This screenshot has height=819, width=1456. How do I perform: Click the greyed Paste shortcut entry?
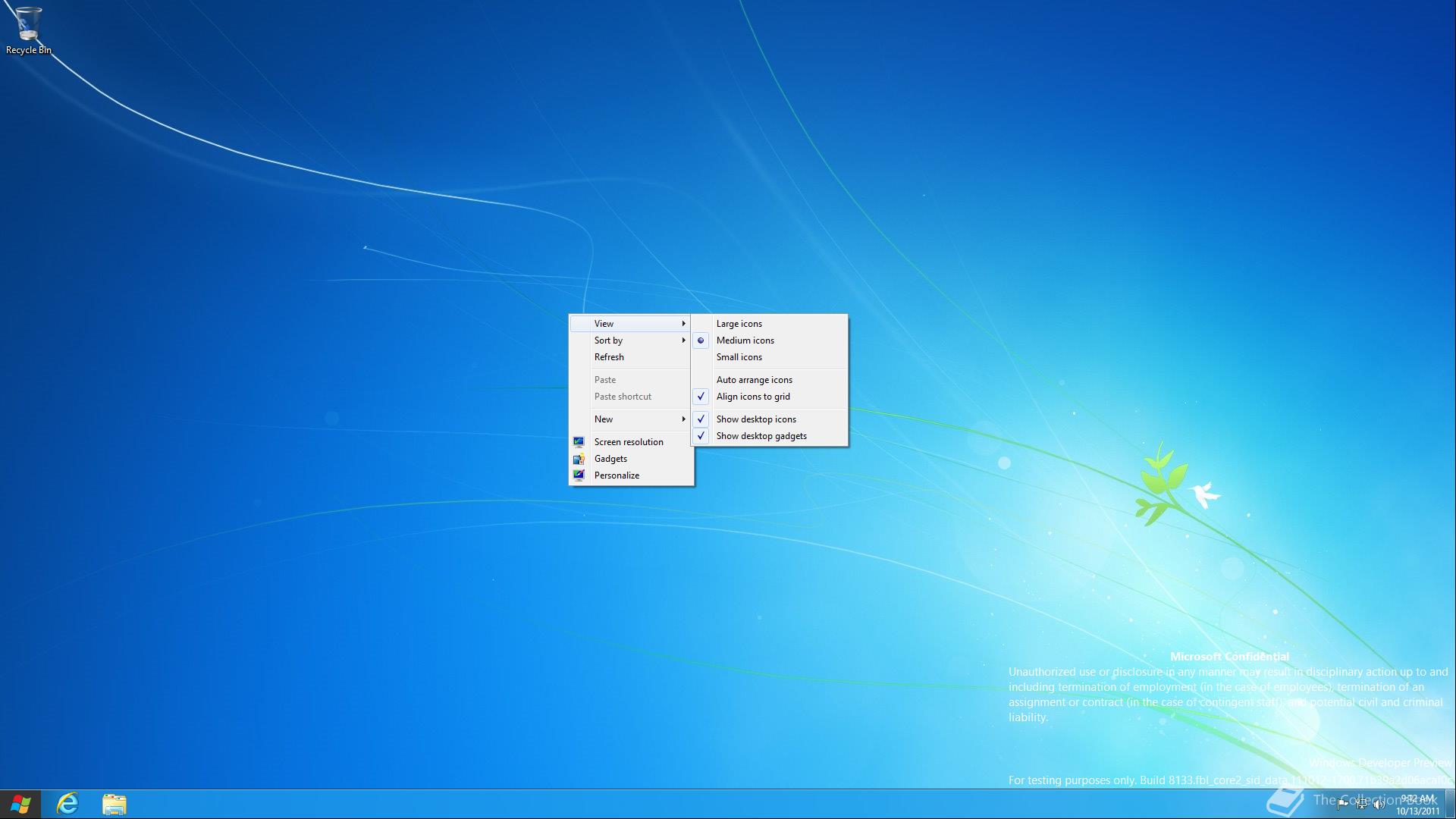(x=632, y=396)
